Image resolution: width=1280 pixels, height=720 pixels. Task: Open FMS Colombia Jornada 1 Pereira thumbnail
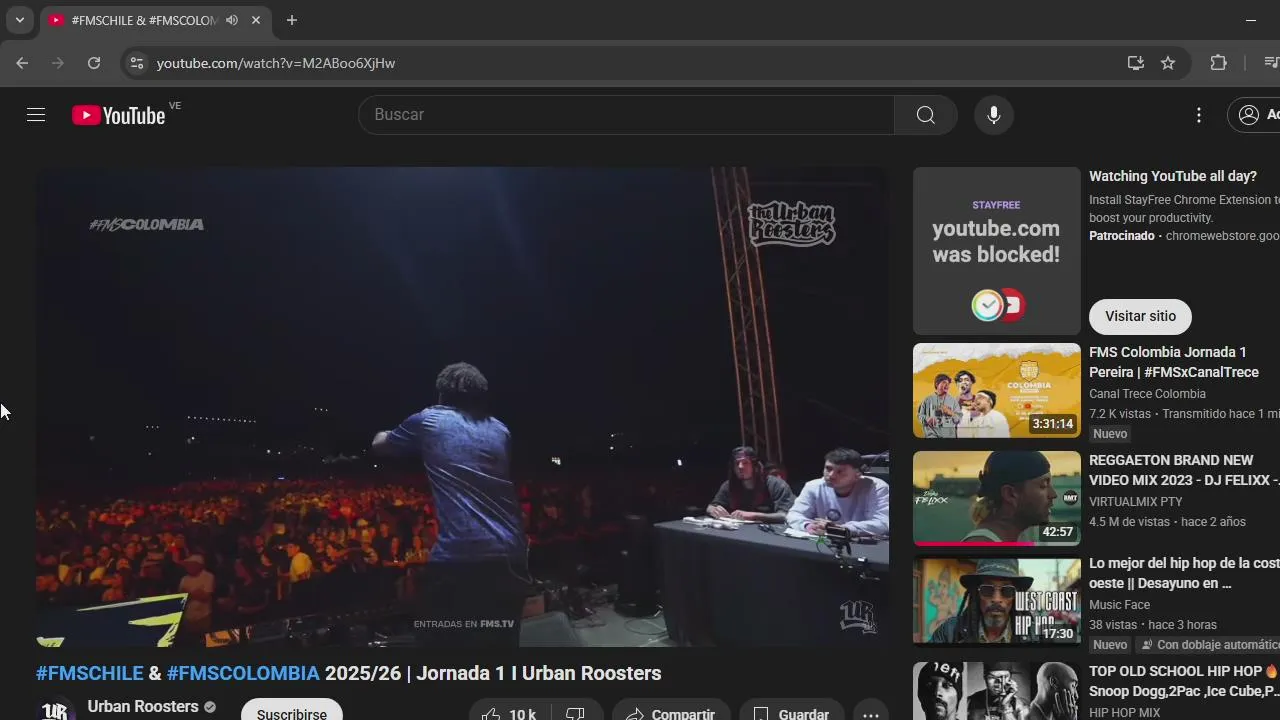(997, 391)
